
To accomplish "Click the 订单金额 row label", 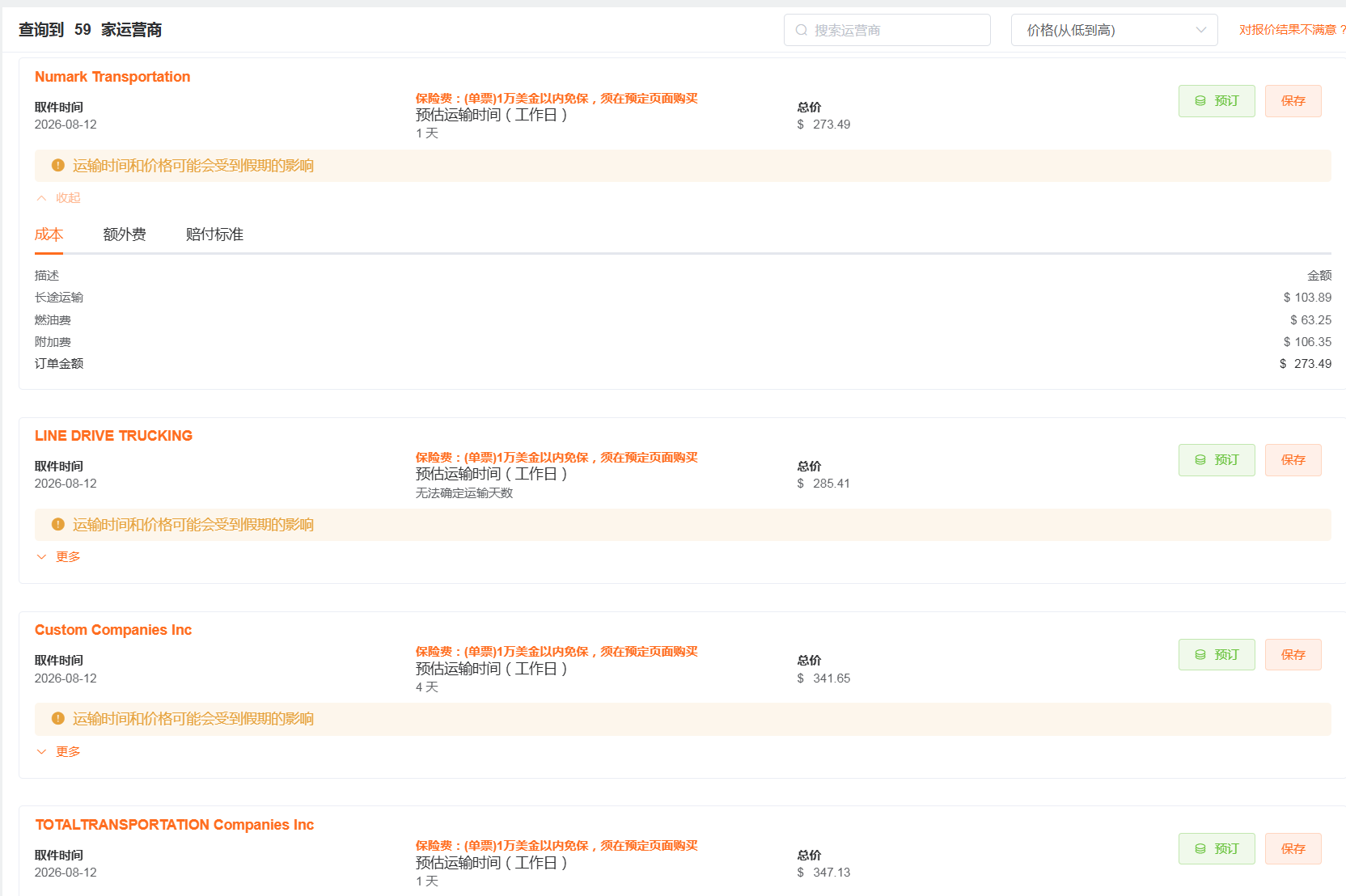I will (x=59, y=364).
